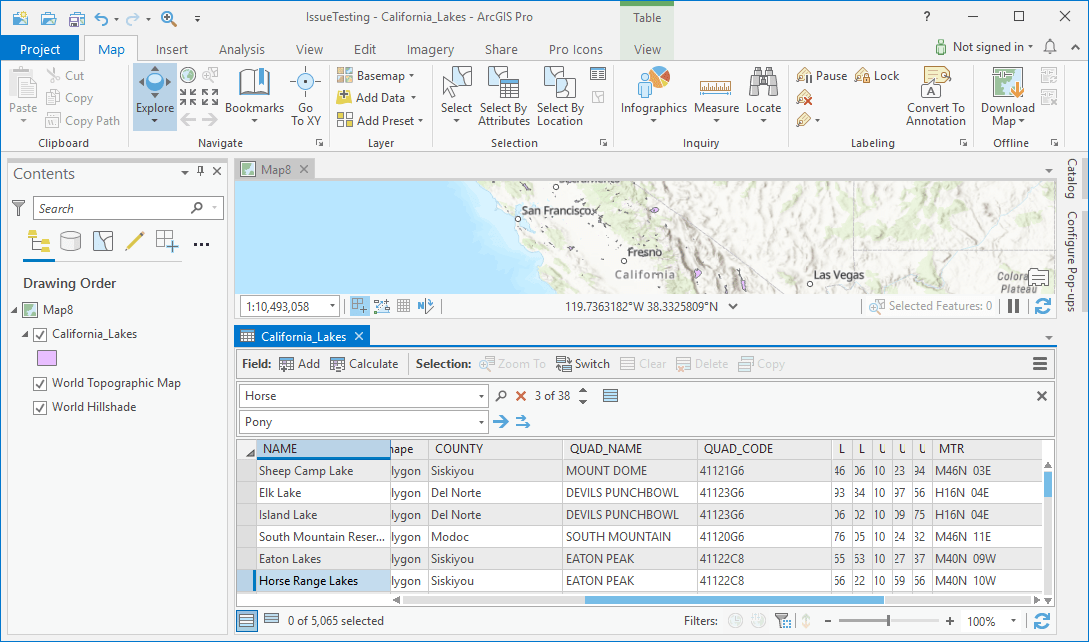Toggle World Topographic Map layer visibility
1089x642 pixels.
(x=41, y=383)
